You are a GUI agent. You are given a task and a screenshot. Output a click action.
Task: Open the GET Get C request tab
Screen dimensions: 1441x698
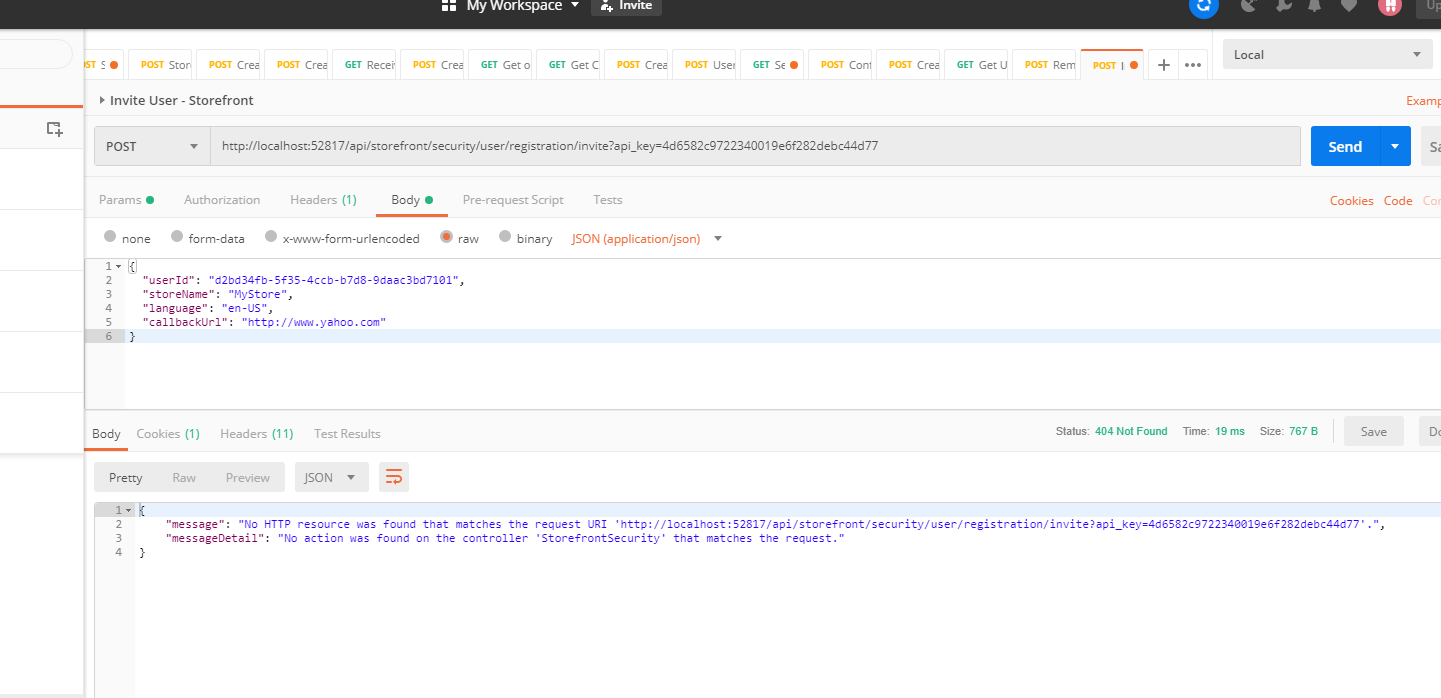coord(568,65)
